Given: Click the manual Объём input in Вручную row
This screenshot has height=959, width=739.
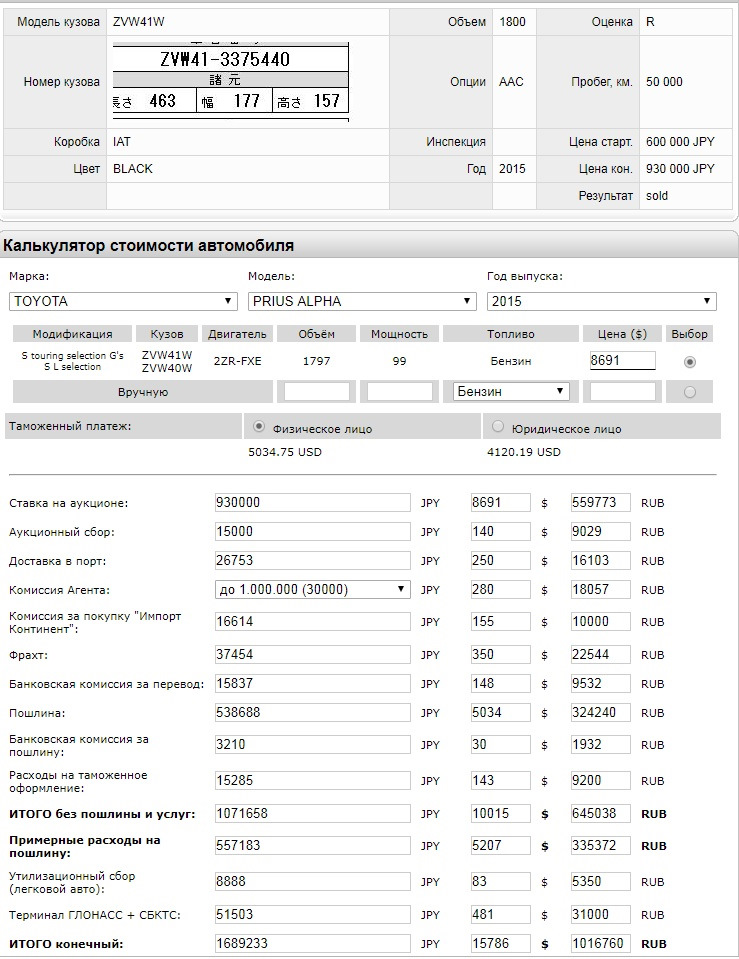Looking at the screenshot, I should [317, 391].
